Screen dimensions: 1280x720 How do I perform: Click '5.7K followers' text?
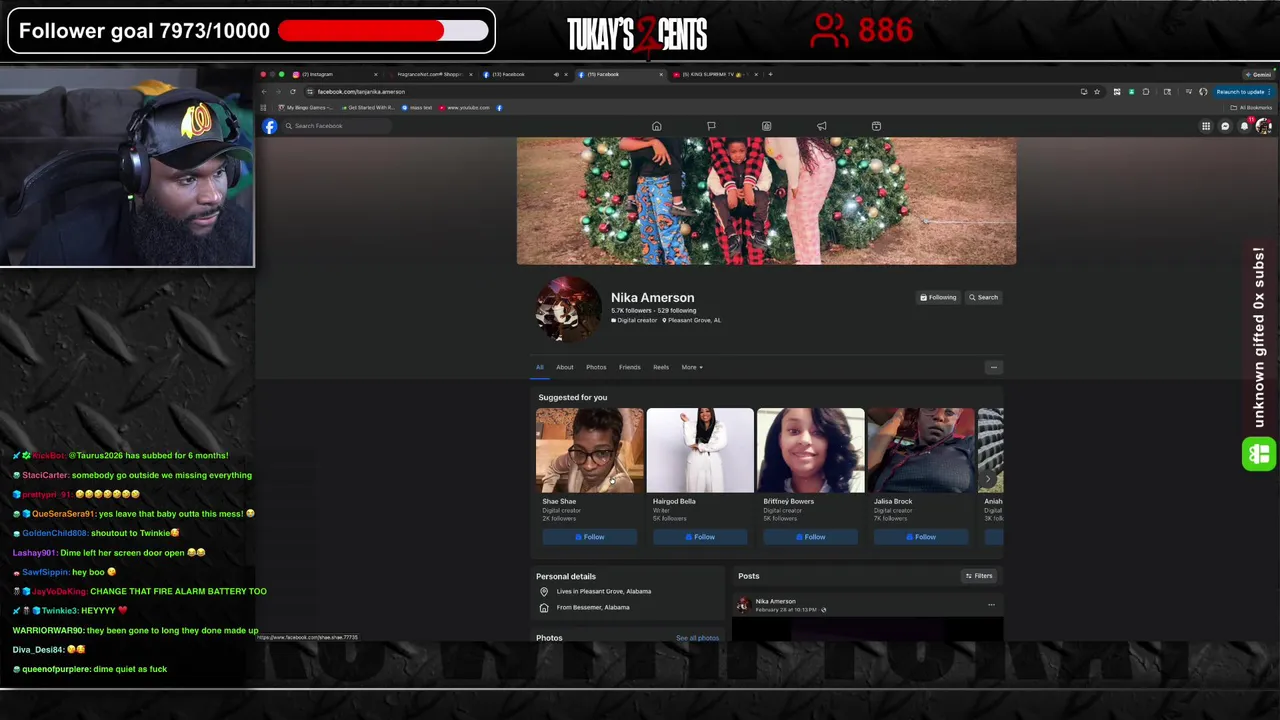click(631, 311)
